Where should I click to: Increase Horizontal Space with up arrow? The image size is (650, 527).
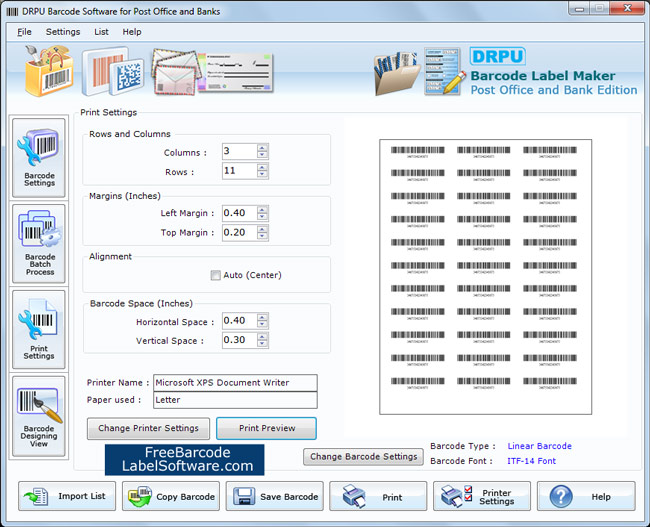[x=262, y=317]
